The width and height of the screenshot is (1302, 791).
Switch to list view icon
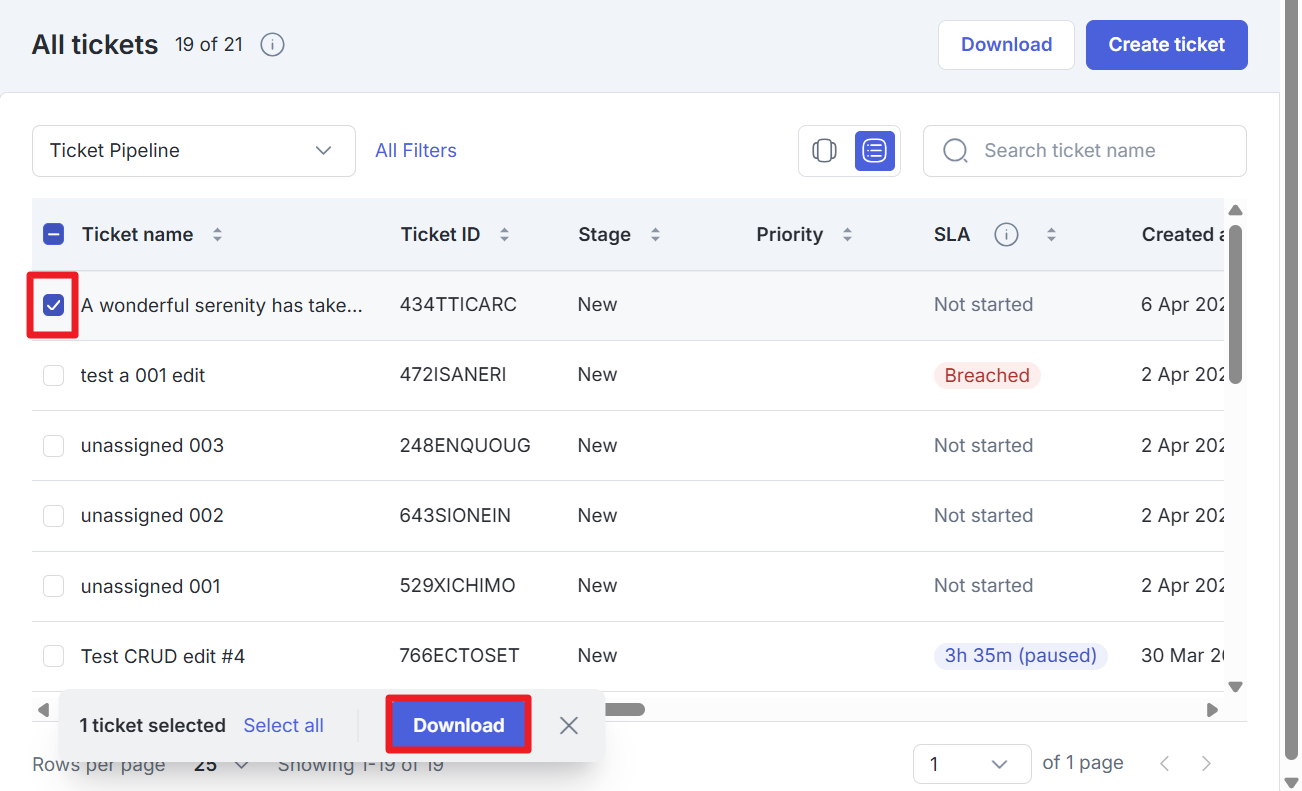pos(874,151)
